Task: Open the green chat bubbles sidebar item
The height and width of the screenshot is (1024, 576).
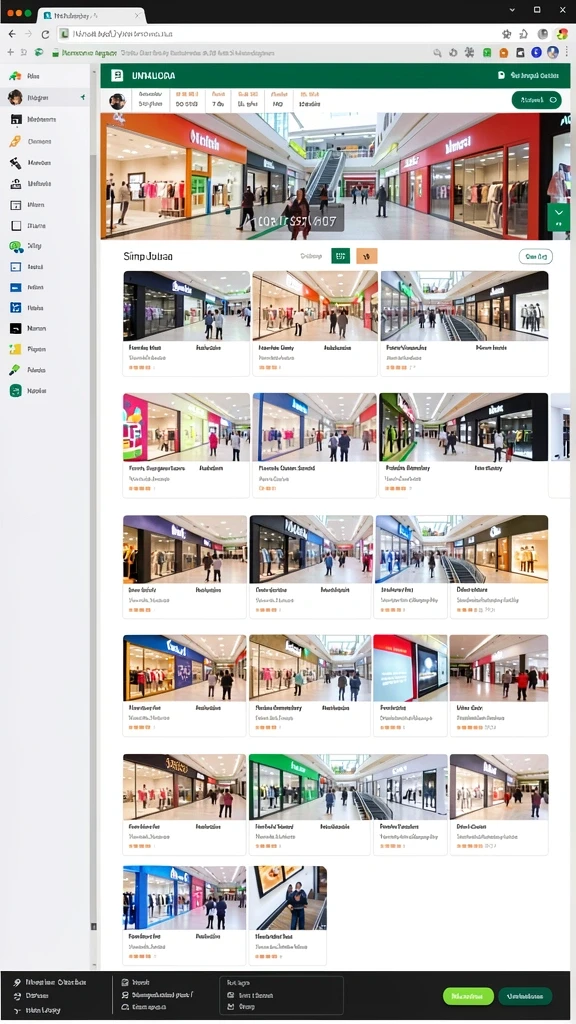Action: click(x=16, y=246)
